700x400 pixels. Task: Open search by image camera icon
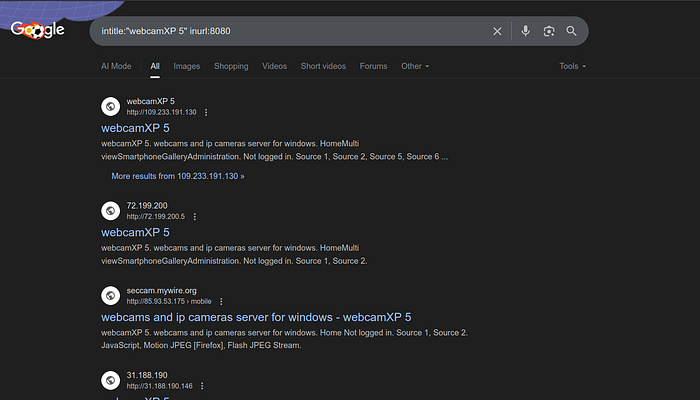(x=549, y=31)
